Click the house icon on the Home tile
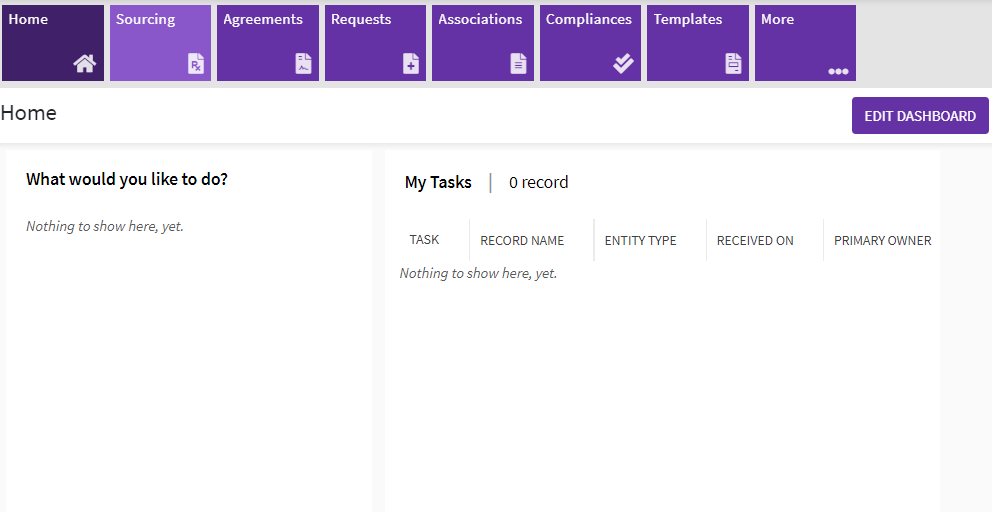 [85, 64]
